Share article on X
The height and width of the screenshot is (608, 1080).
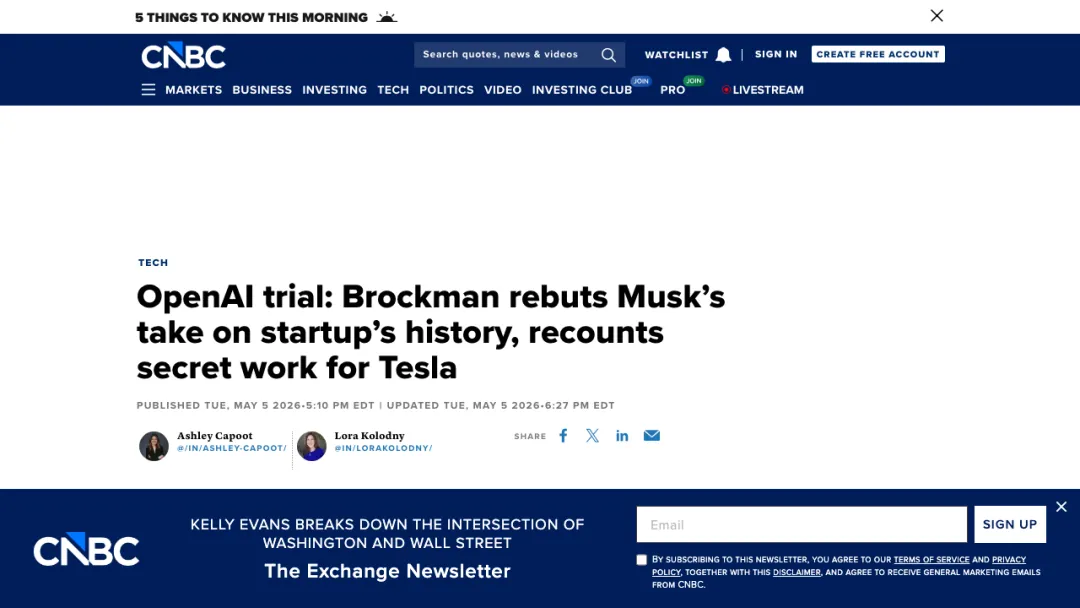point(592,435)
